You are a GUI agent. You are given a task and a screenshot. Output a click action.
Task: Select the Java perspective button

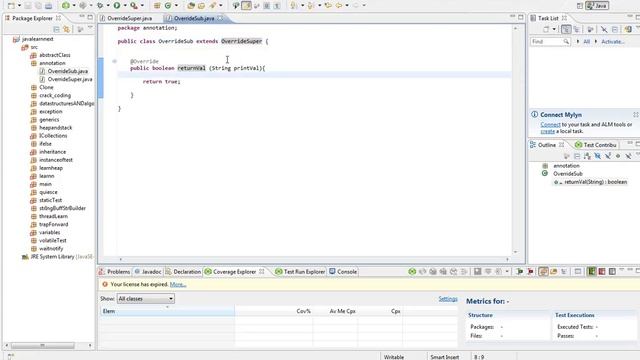(598, 6)
